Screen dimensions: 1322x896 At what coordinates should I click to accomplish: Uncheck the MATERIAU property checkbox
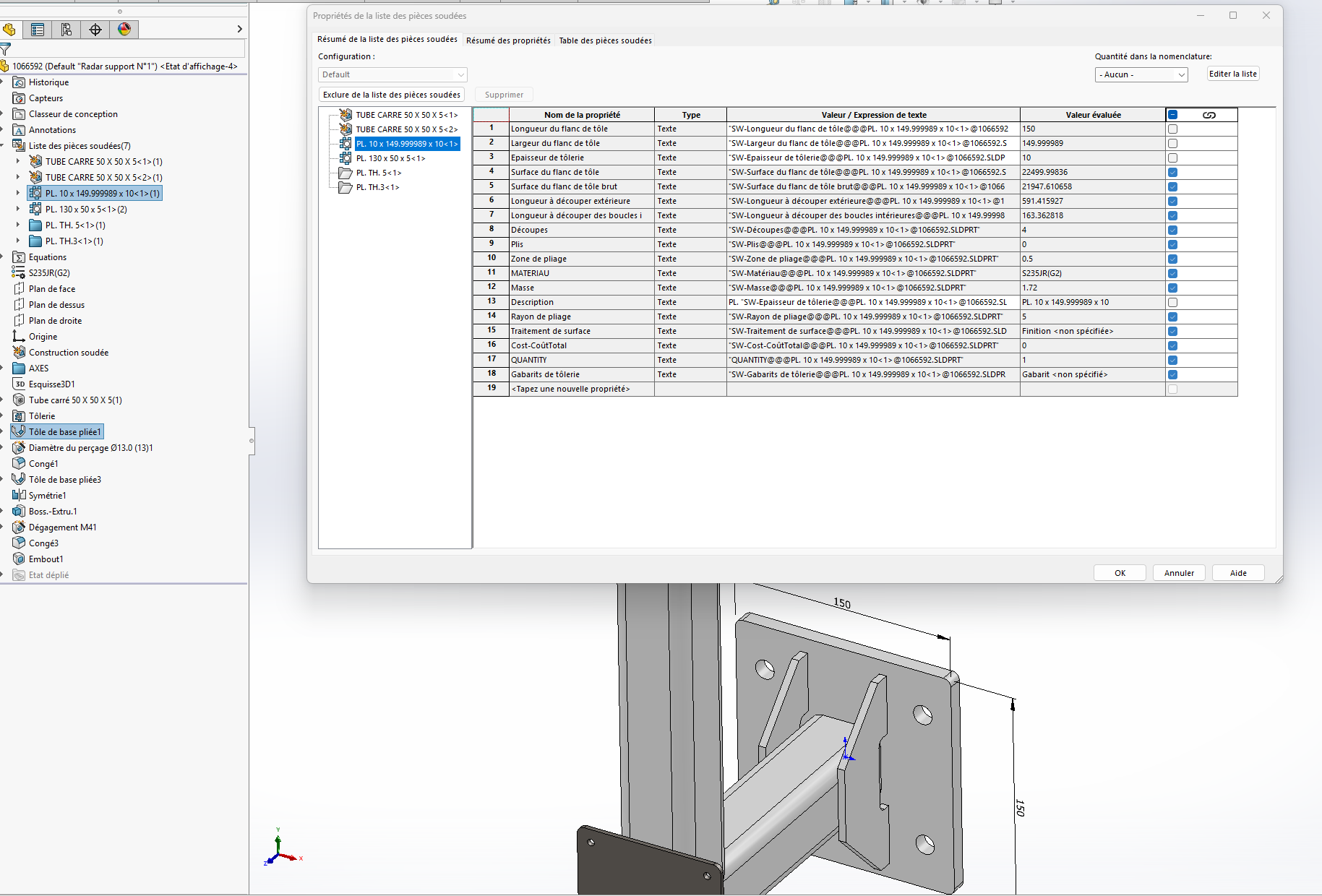(x=1172, y=274)
